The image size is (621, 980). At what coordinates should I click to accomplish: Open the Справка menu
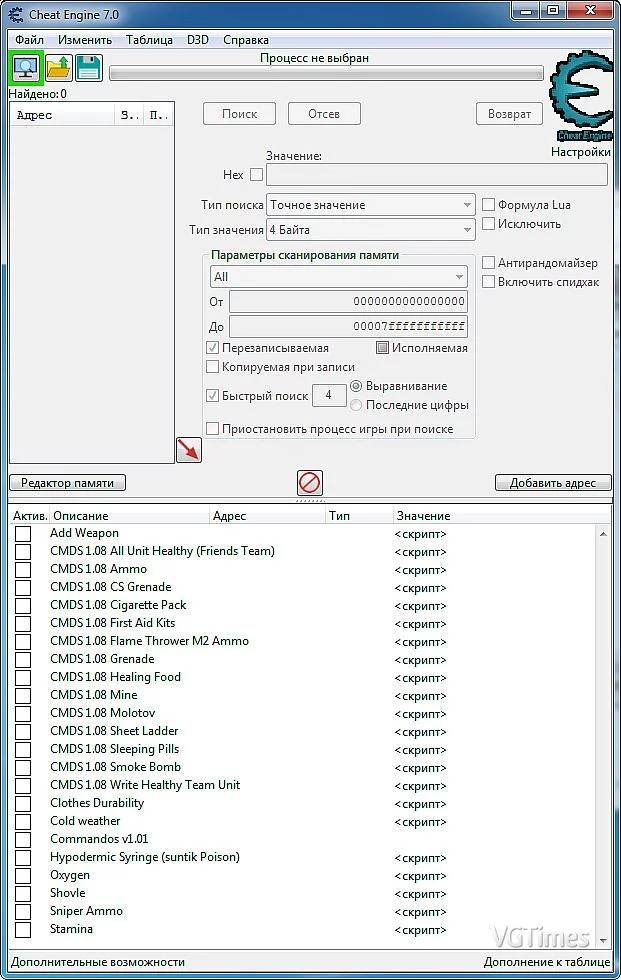pos(246,39)
